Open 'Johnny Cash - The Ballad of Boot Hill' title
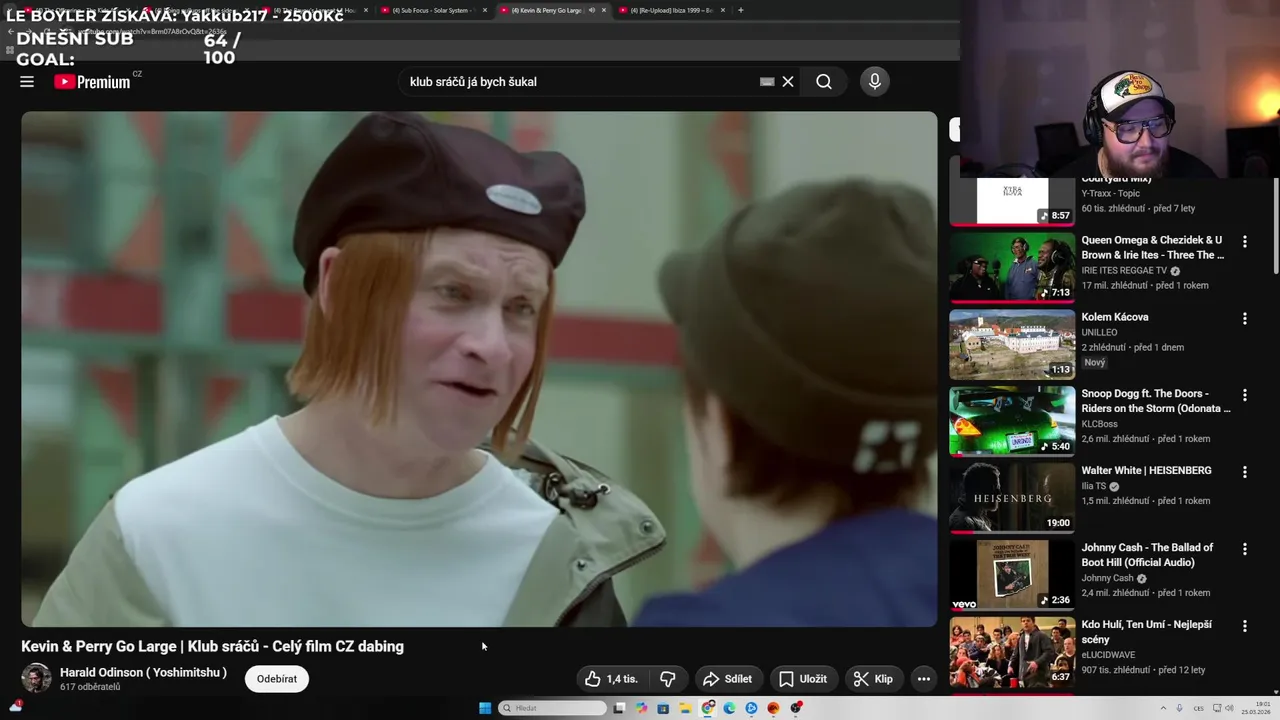The image size is (1280, 720). 1147,555
